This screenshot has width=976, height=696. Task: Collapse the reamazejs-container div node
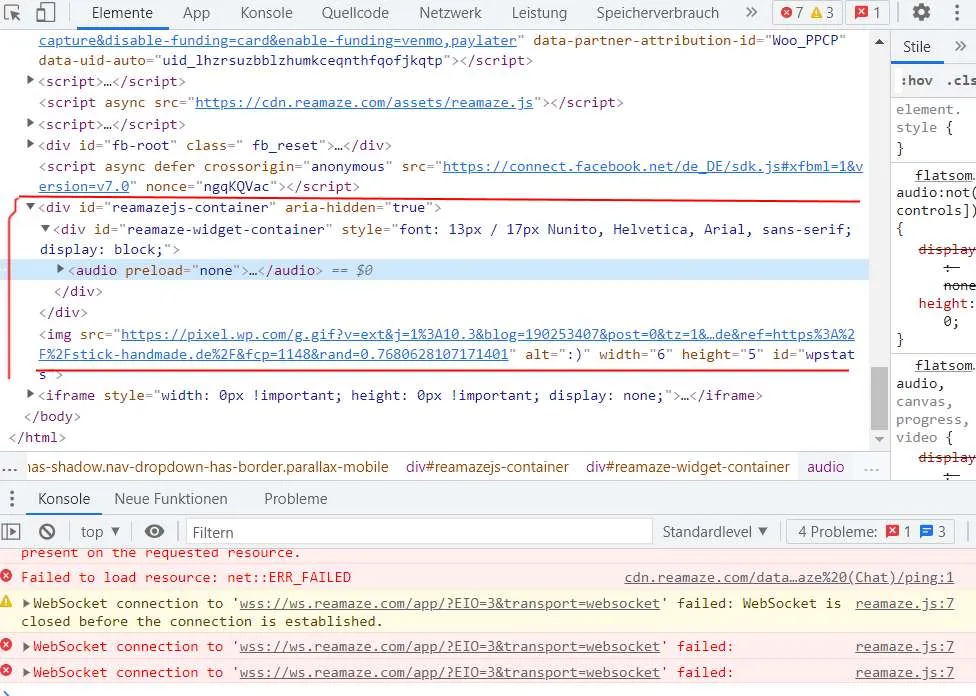click(x=30, y=207)
